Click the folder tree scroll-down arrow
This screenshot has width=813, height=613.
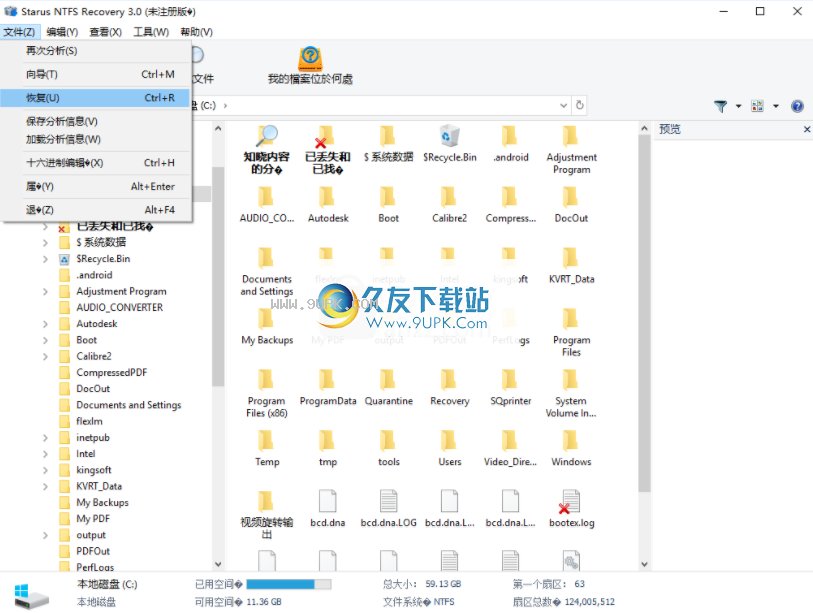tap(218, 564)
